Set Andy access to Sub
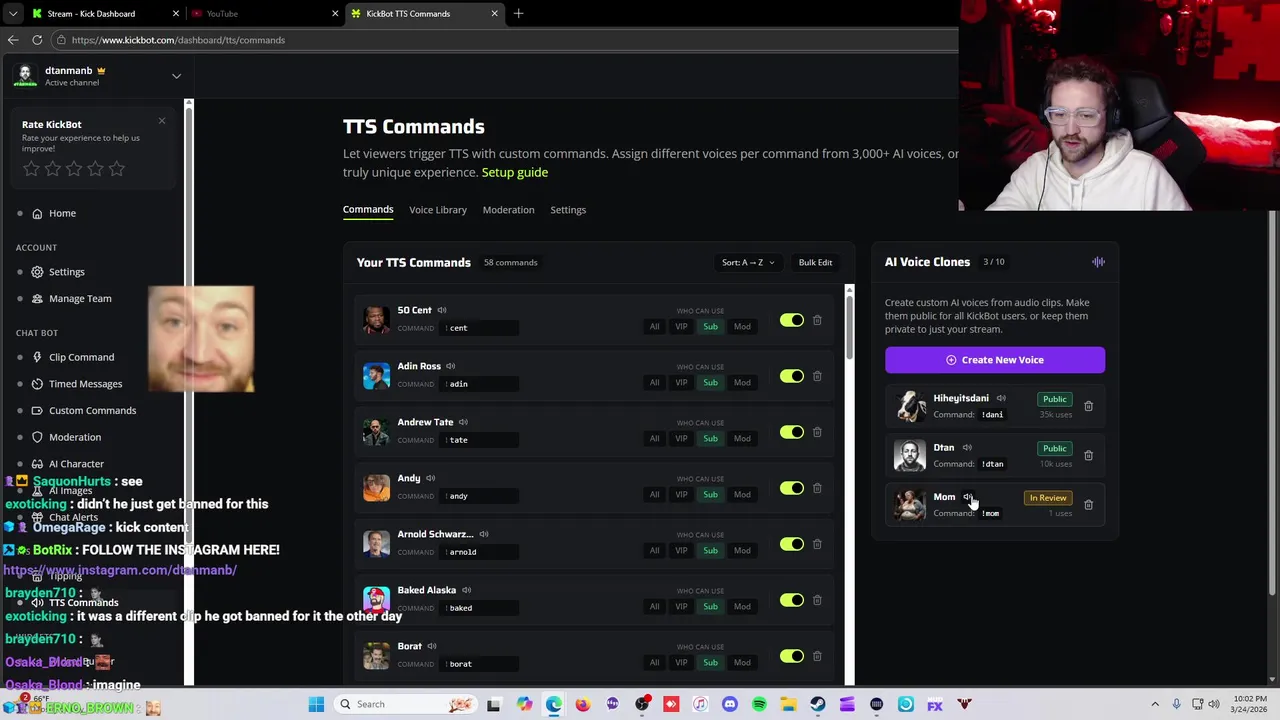 [710, 495]
